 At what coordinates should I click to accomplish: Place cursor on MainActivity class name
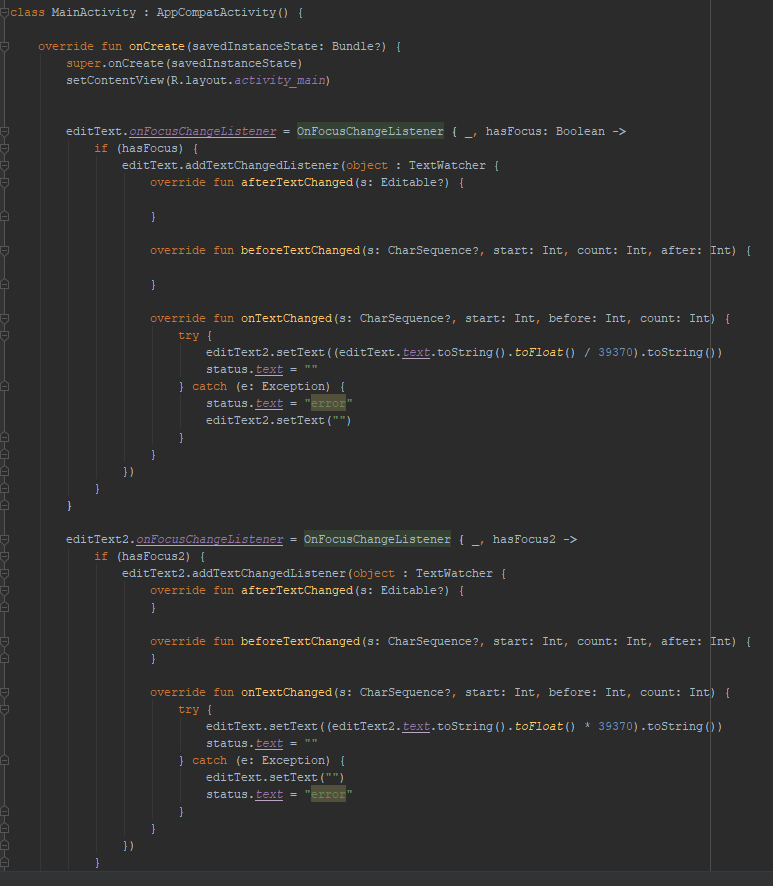coord(94,12)
